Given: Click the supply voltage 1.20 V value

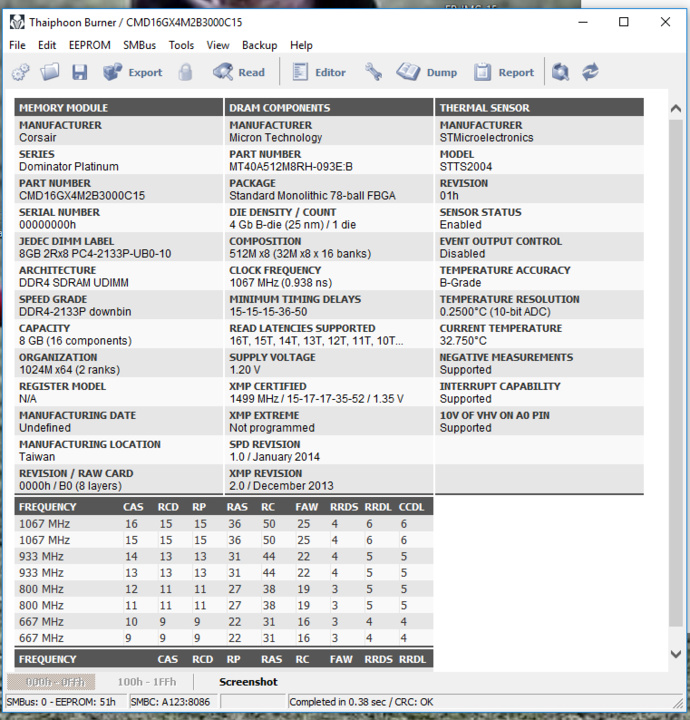Looking at the screenshot, I should point(245,370).
